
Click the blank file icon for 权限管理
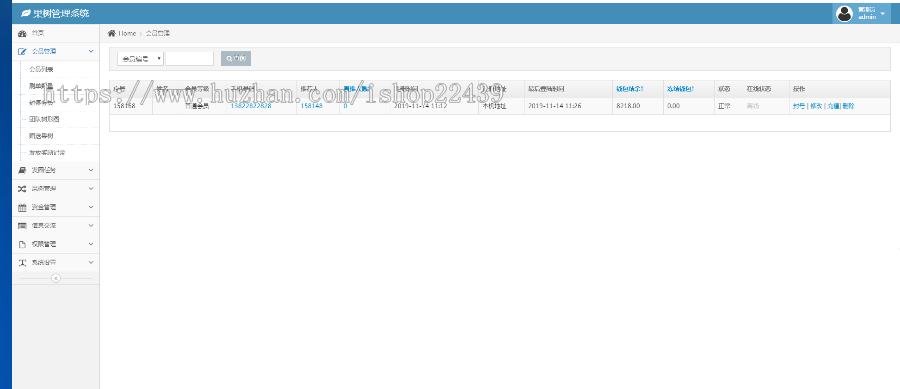point(22,244)
